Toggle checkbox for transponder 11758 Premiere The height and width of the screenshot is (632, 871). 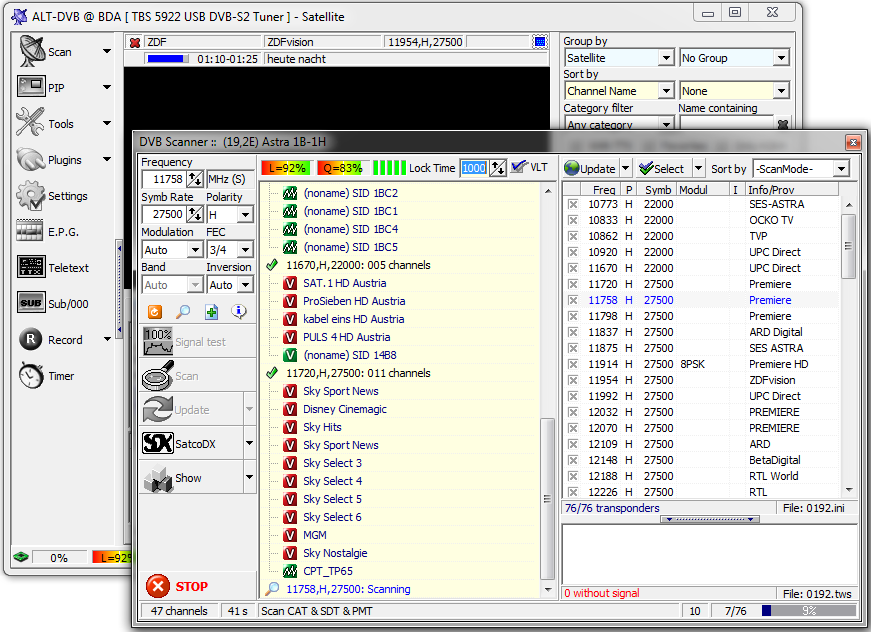coord(573,300)
